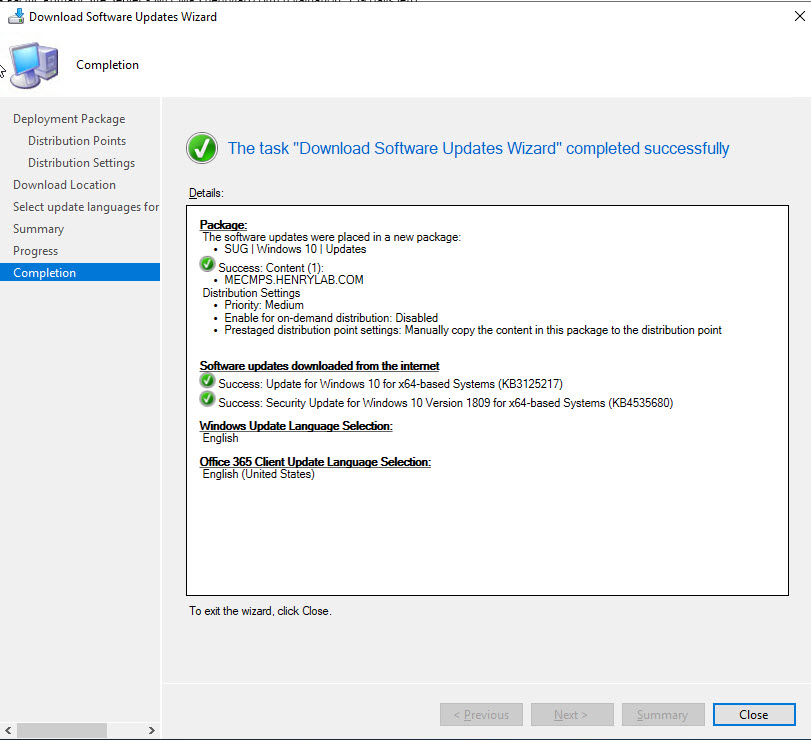Image resolution: width=811 pixels, height=740 pixels.
Task: Click the wizard title bar download icon
Action: [x=15, y=16]
